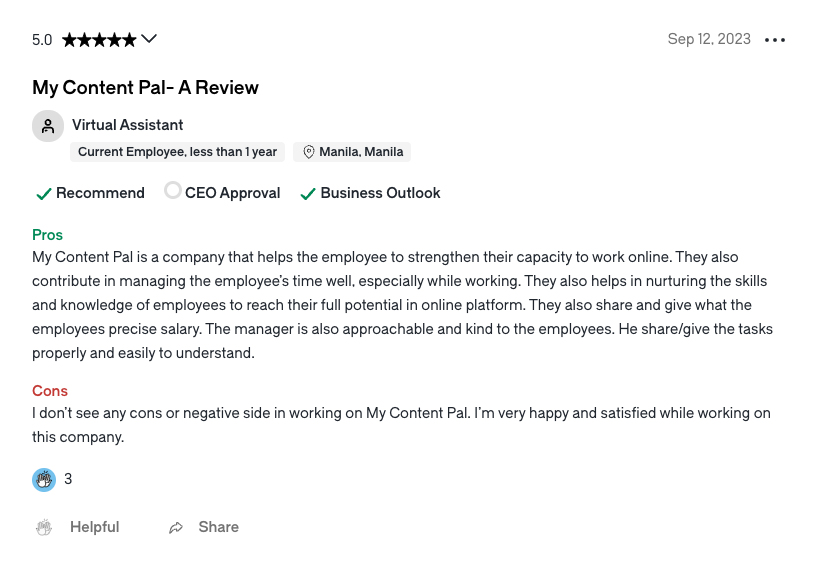This screenshot has width=822, height=570.
Task: Open the review title My Content Pal- A Review
Action: [x=145, y=88]
